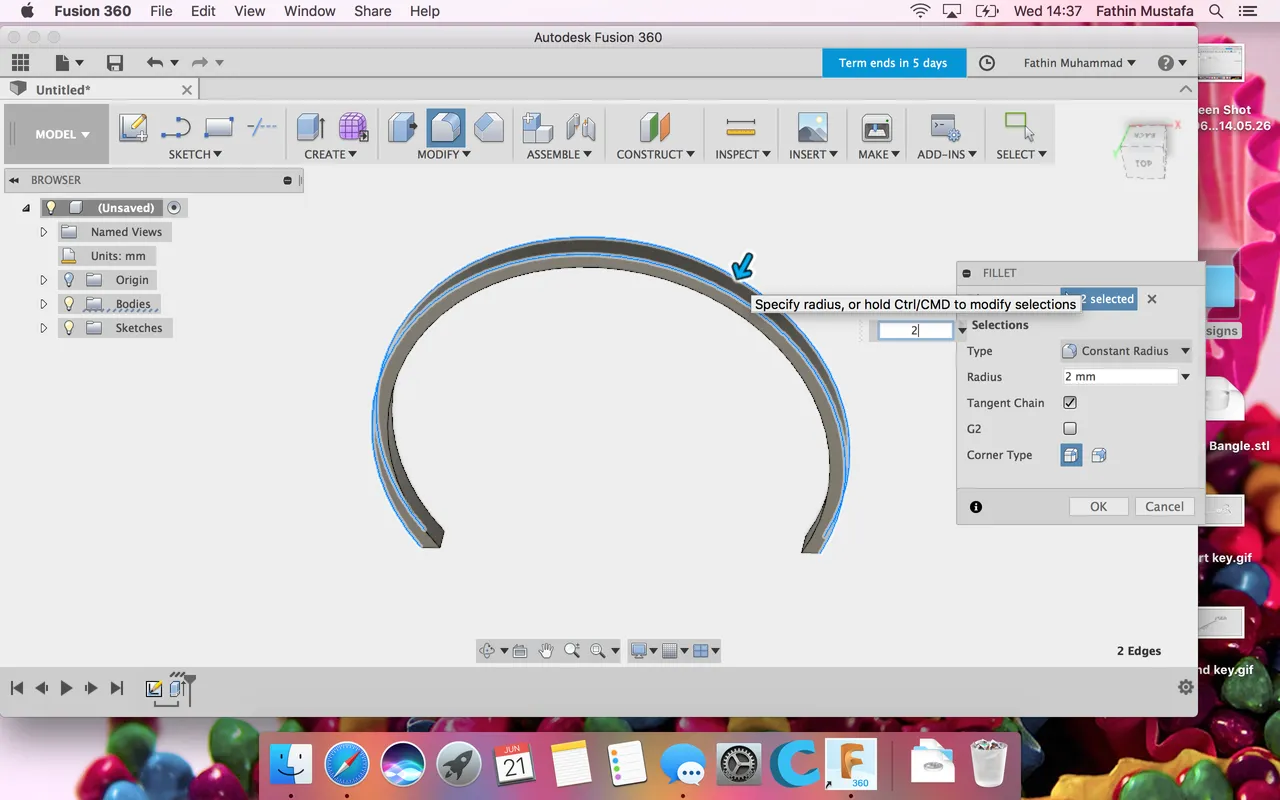Expand the Named Views tree node
Image resolution: width=1280 pixels, height=800 pixels.
click(43, 232)
